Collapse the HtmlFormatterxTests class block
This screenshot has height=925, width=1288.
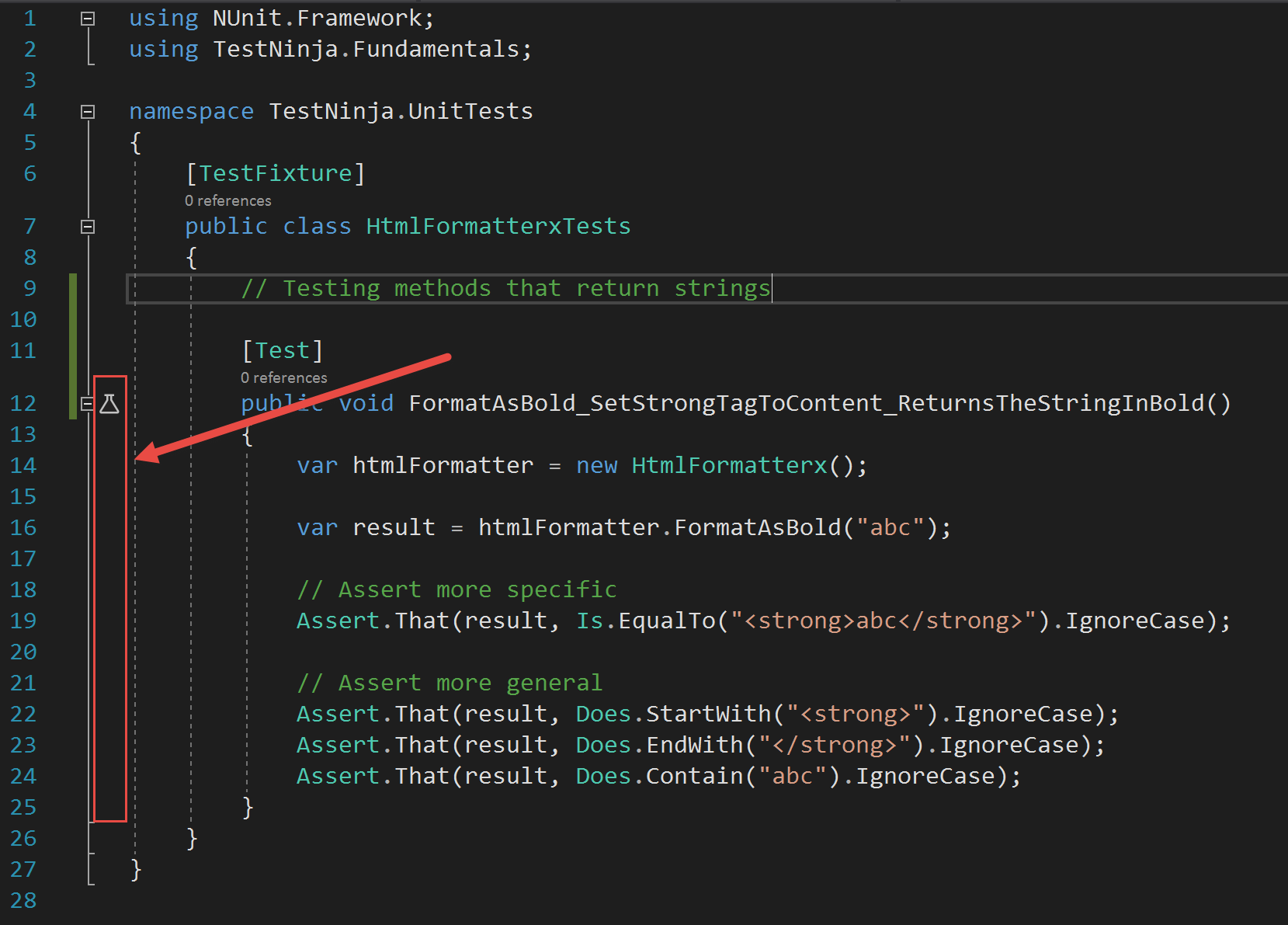(x=88, y=227)
